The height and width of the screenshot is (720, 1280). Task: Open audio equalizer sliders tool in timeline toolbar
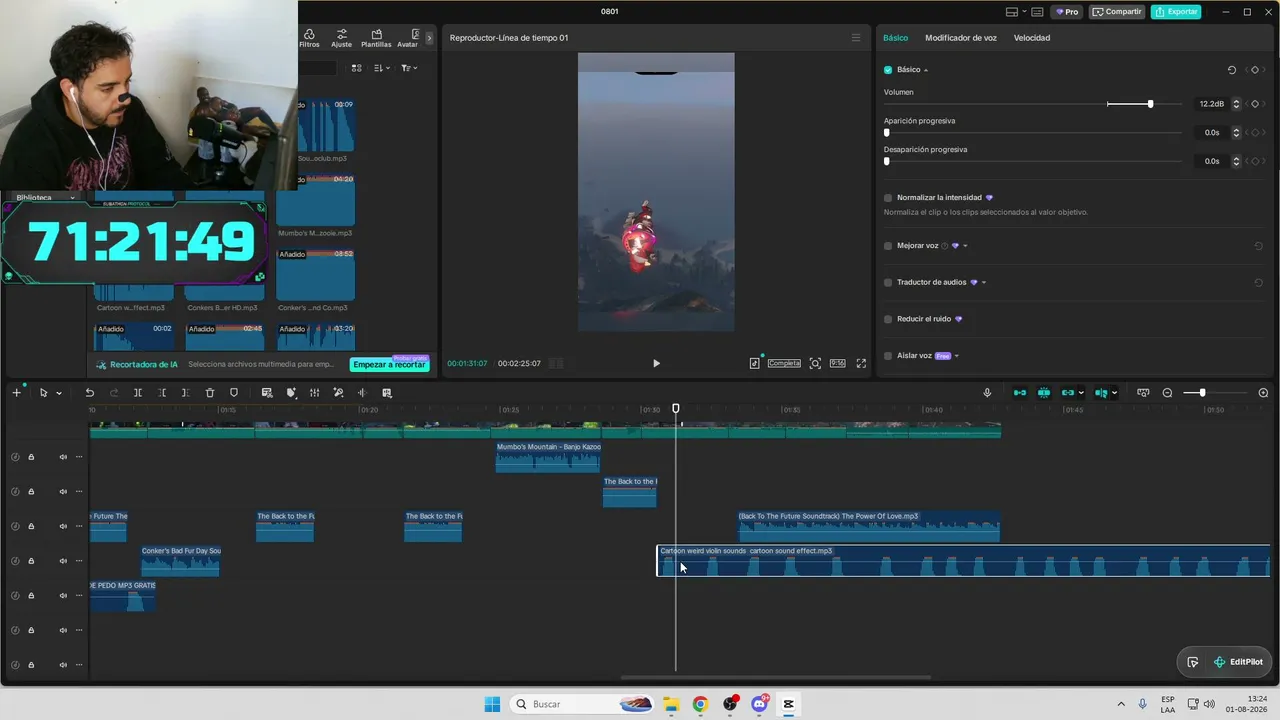(314, 393)
